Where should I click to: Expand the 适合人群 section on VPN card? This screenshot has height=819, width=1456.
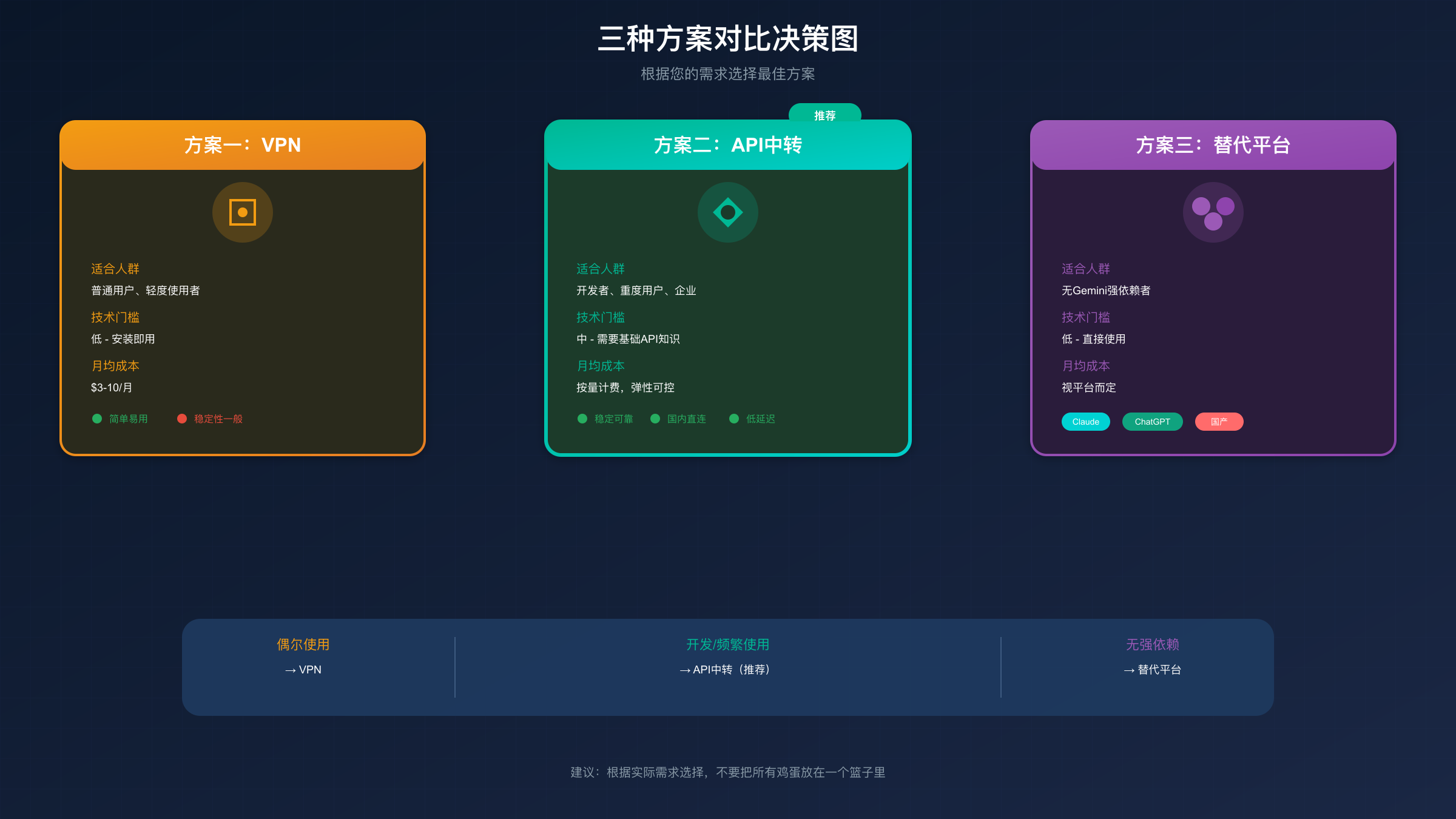click(114, 269)
